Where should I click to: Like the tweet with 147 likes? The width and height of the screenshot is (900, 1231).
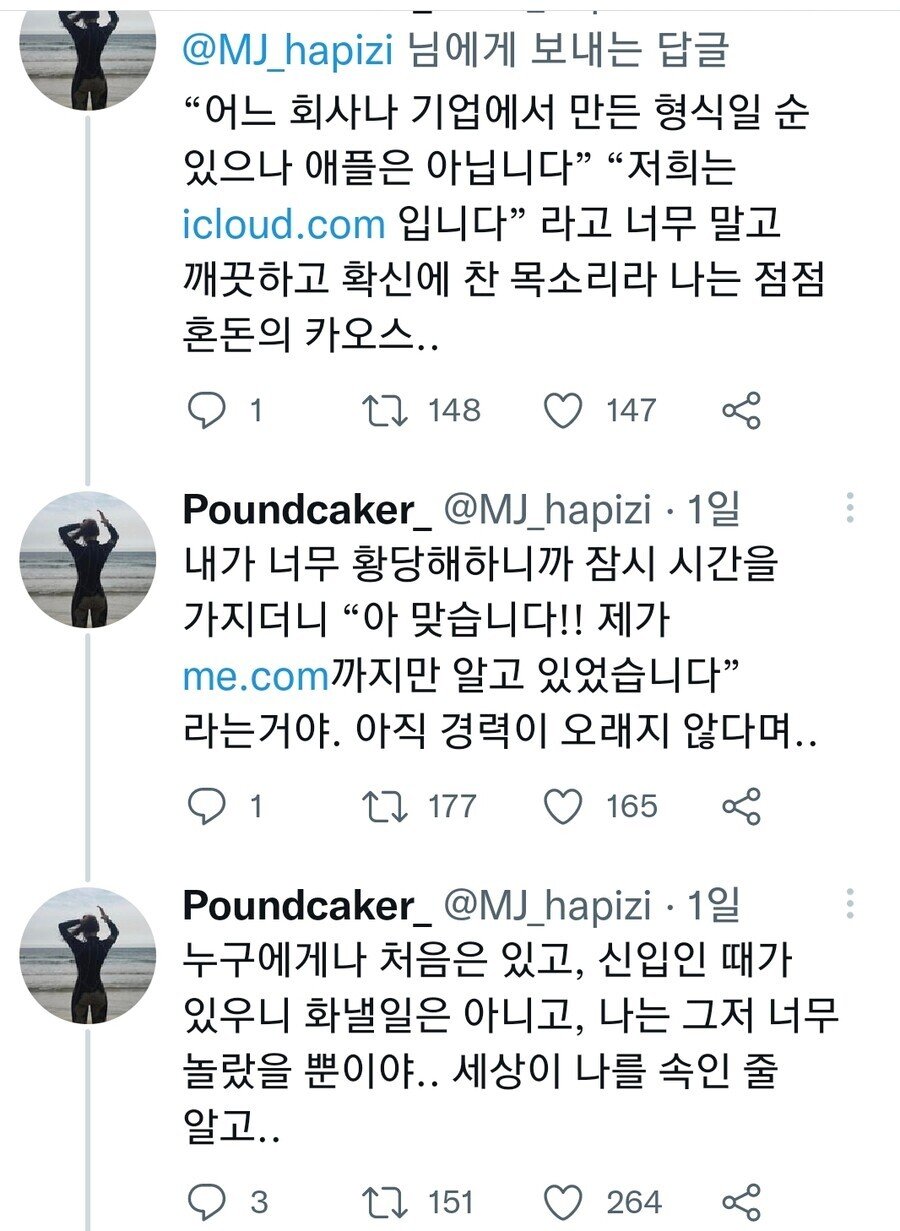tap(563, 410)
